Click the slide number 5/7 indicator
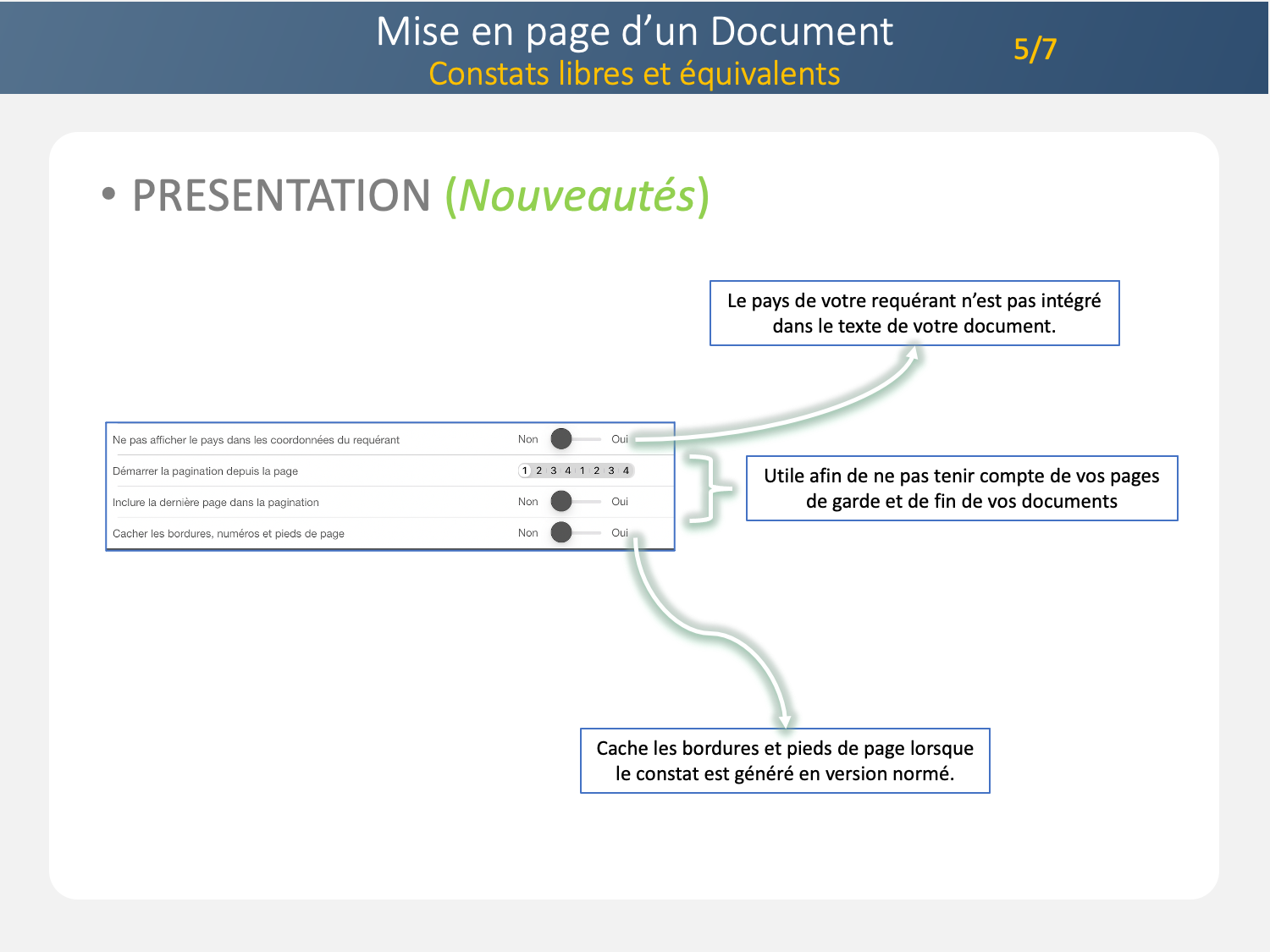 click(1035, 49)
